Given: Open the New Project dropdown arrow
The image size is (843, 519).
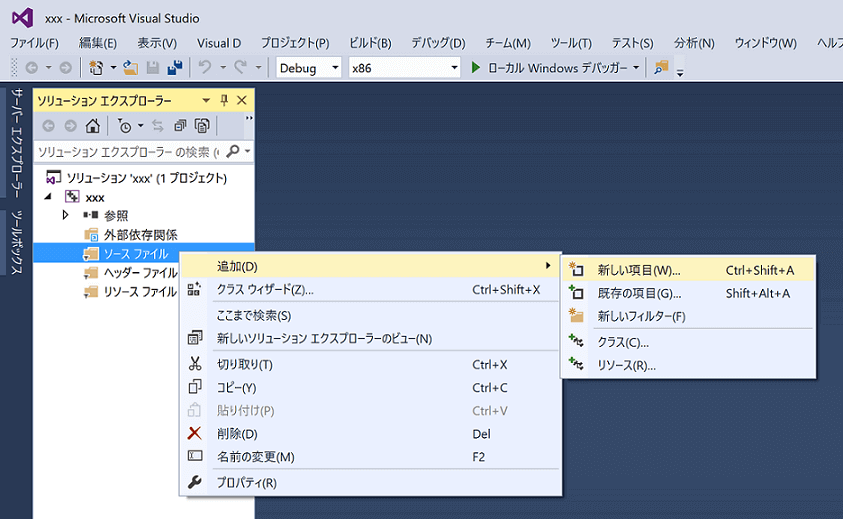Looking at the screenshot, I should coord(113,68).
